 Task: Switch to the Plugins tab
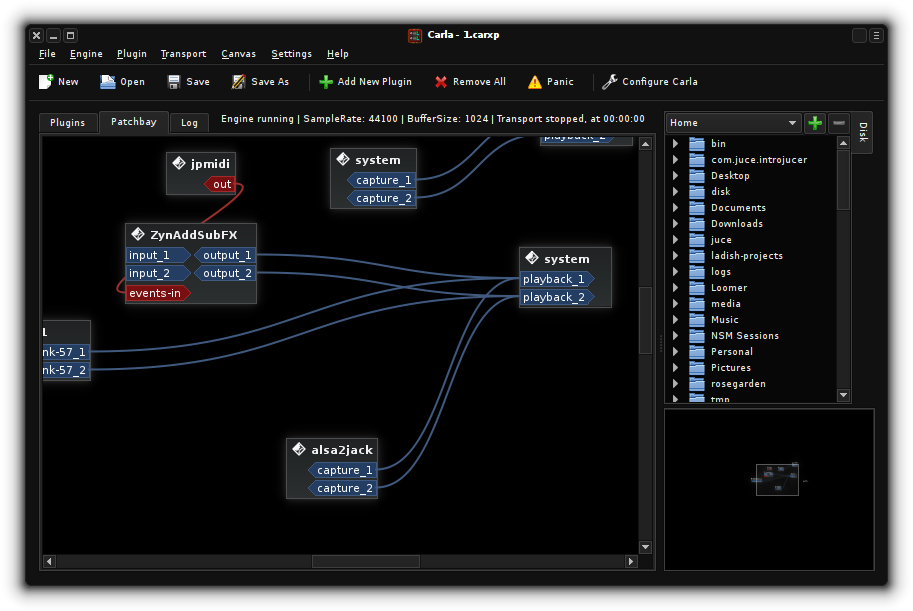68,123
